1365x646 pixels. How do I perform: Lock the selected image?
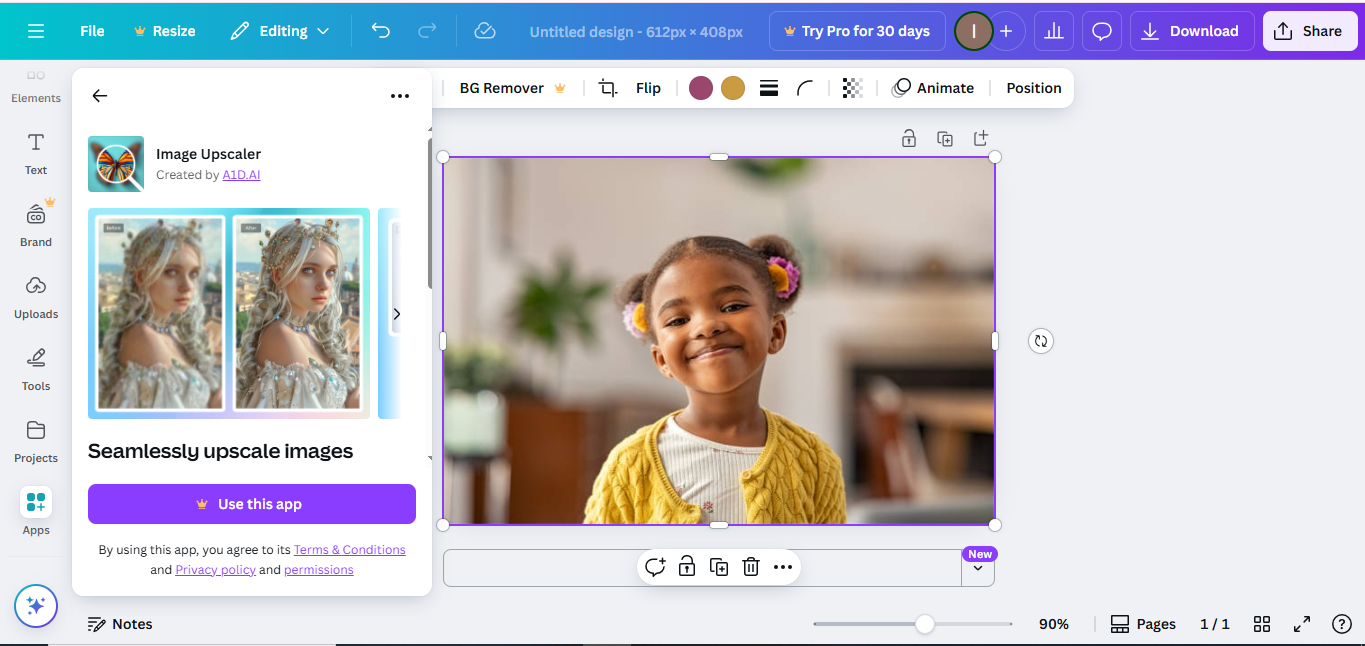[x=687, y=567]
